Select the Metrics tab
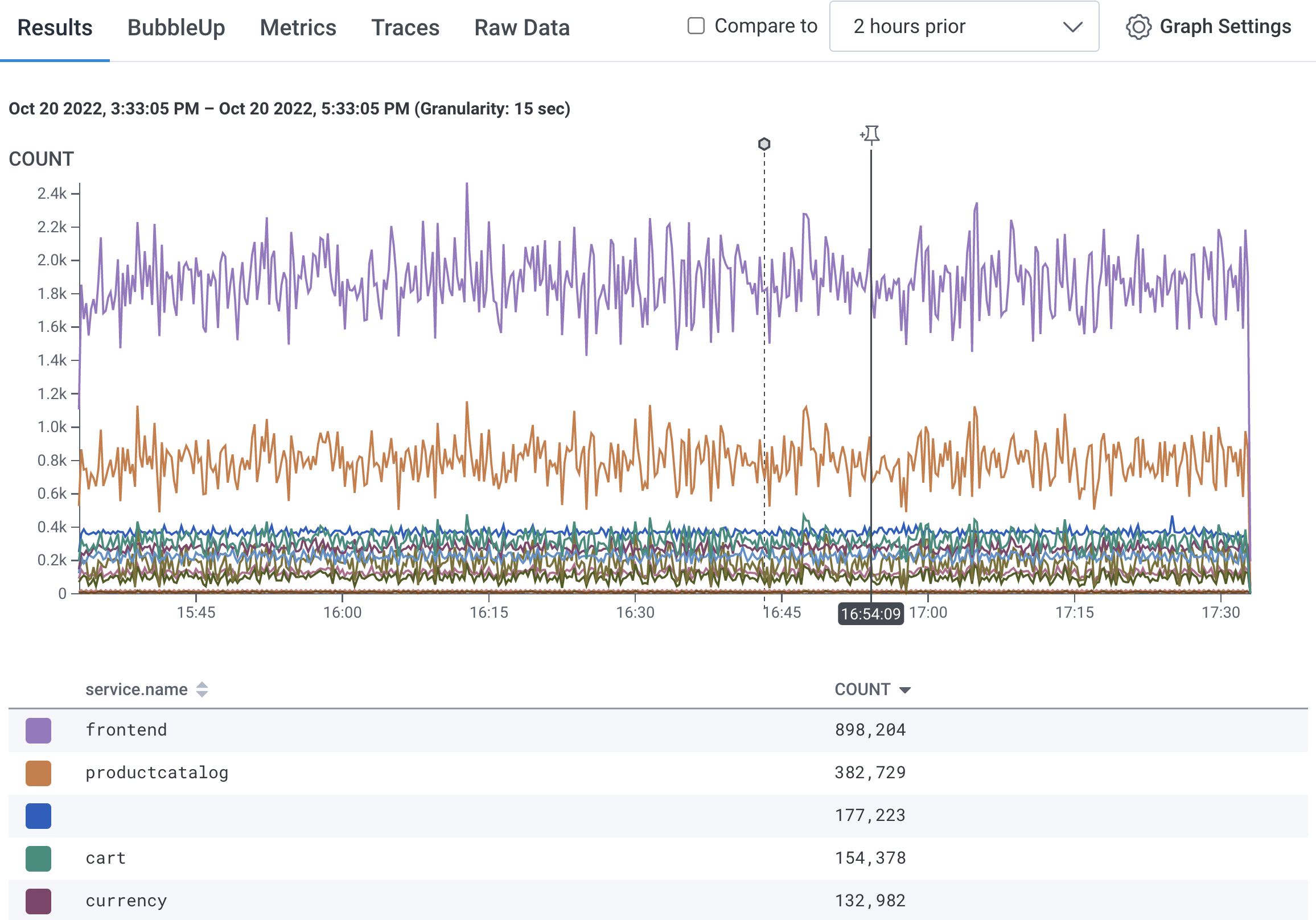The width and height of the screenshot is (1316, 920). (x=298, y=27)
